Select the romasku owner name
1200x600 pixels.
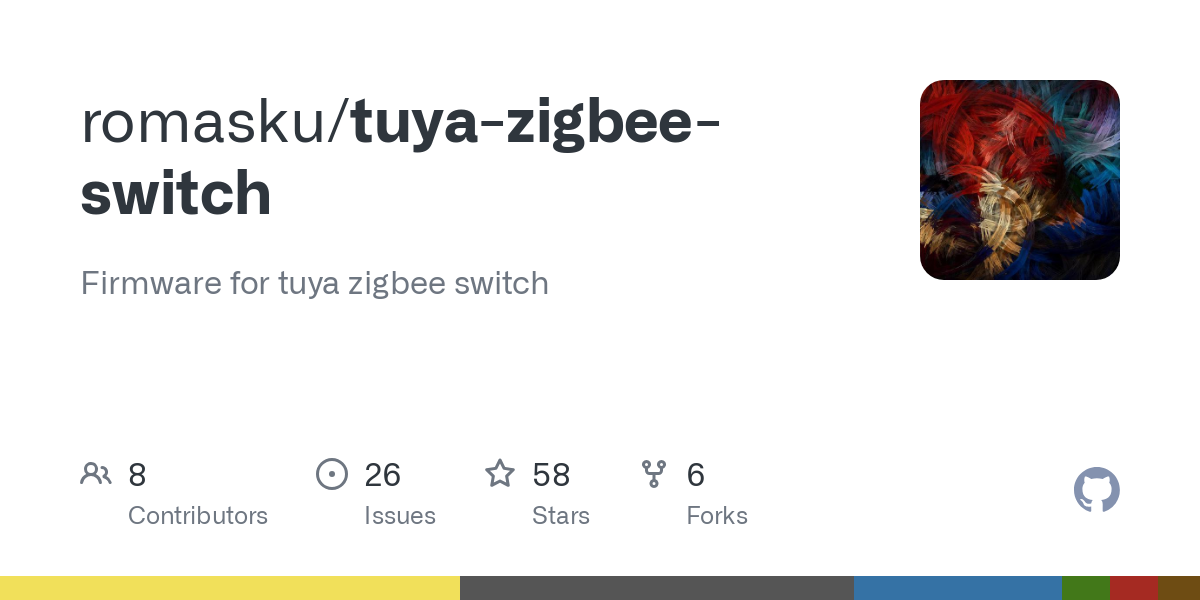[206, 123]
